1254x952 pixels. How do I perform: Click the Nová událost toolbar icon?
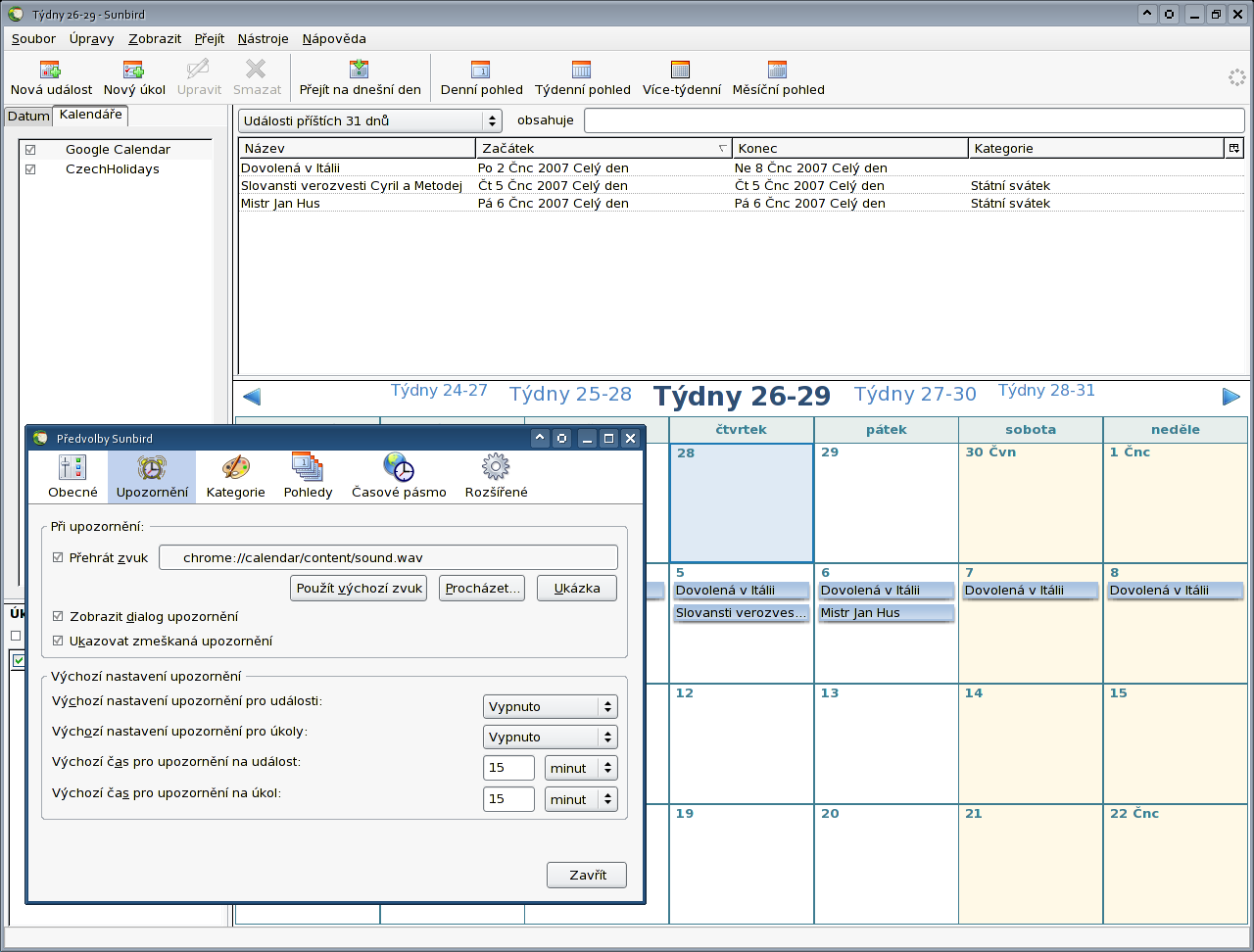click(x=51, y=70)
